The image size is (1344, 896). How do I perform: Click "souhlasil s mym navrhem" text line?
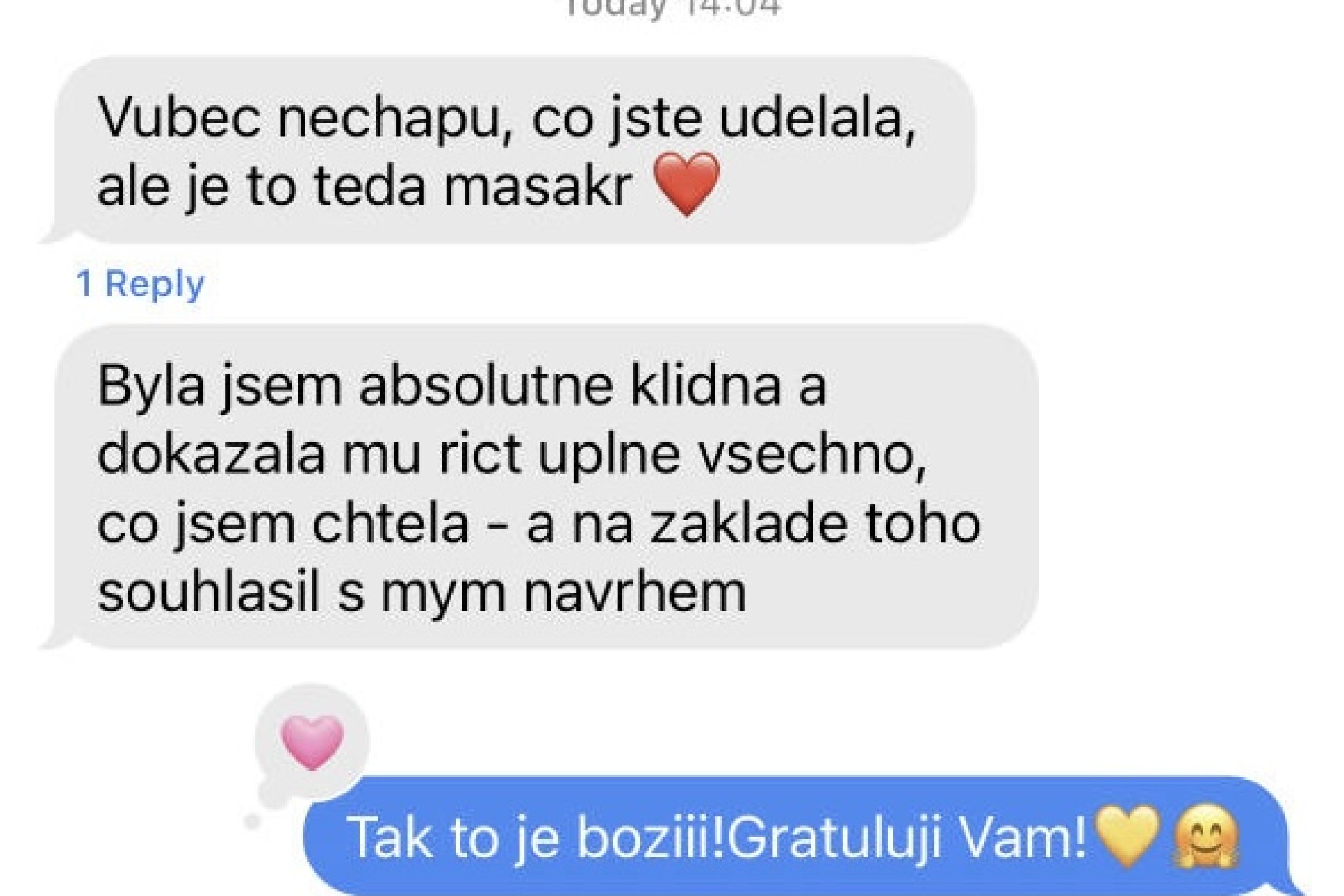pos(422,591)
